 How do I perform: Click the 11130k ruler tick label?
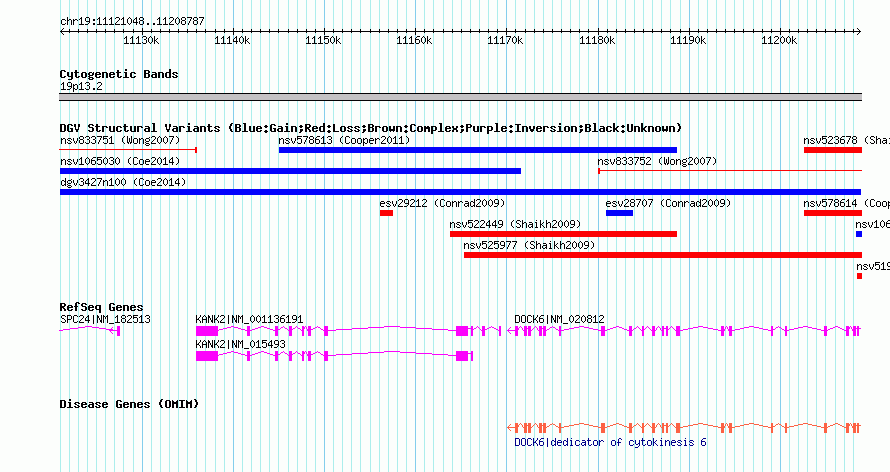tap(141, 40)
